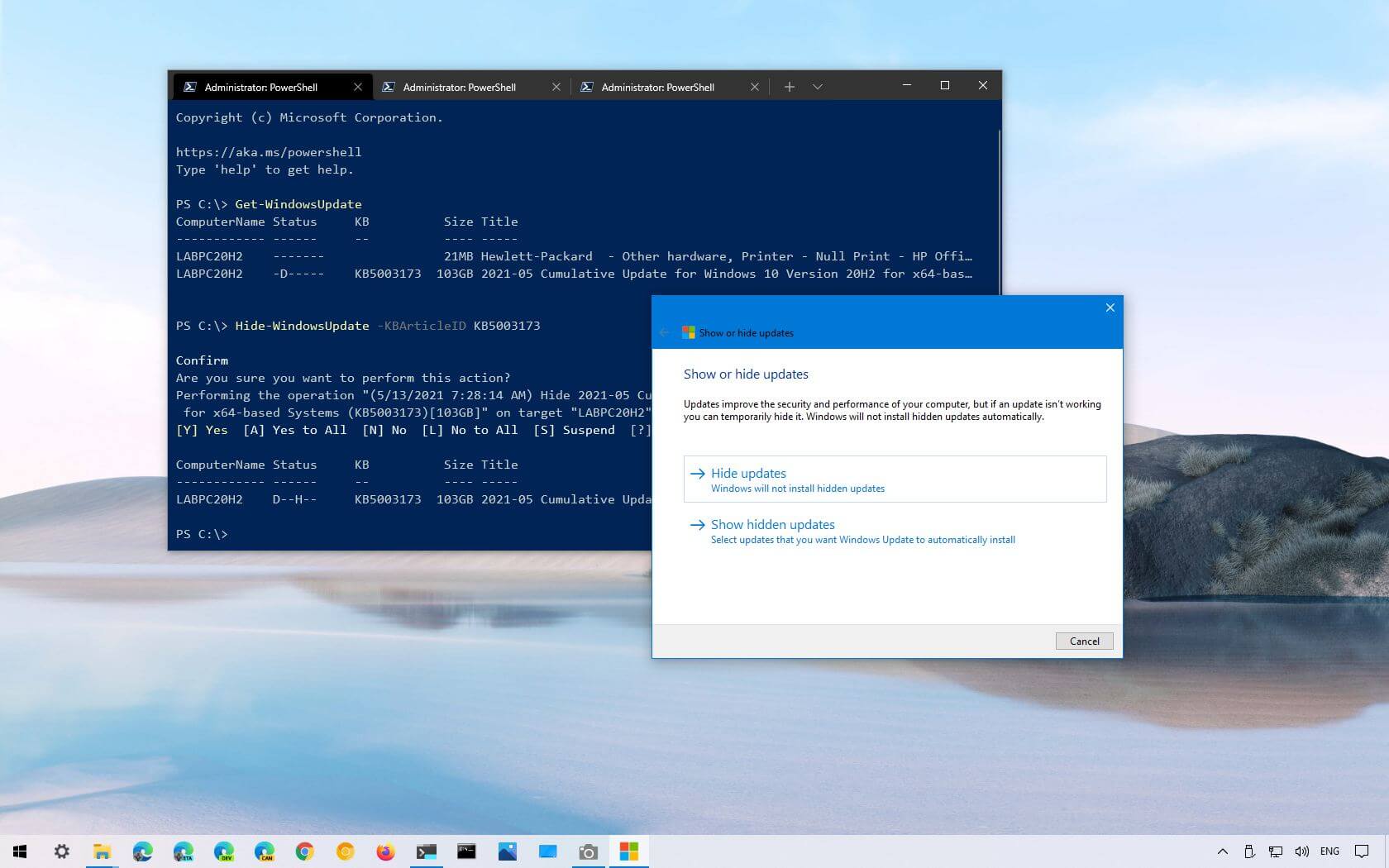Switch to the troubleshooter taskbar icon
This screenshot has height=868, width=1389.
pyautogui.click(x=628, y=851)
